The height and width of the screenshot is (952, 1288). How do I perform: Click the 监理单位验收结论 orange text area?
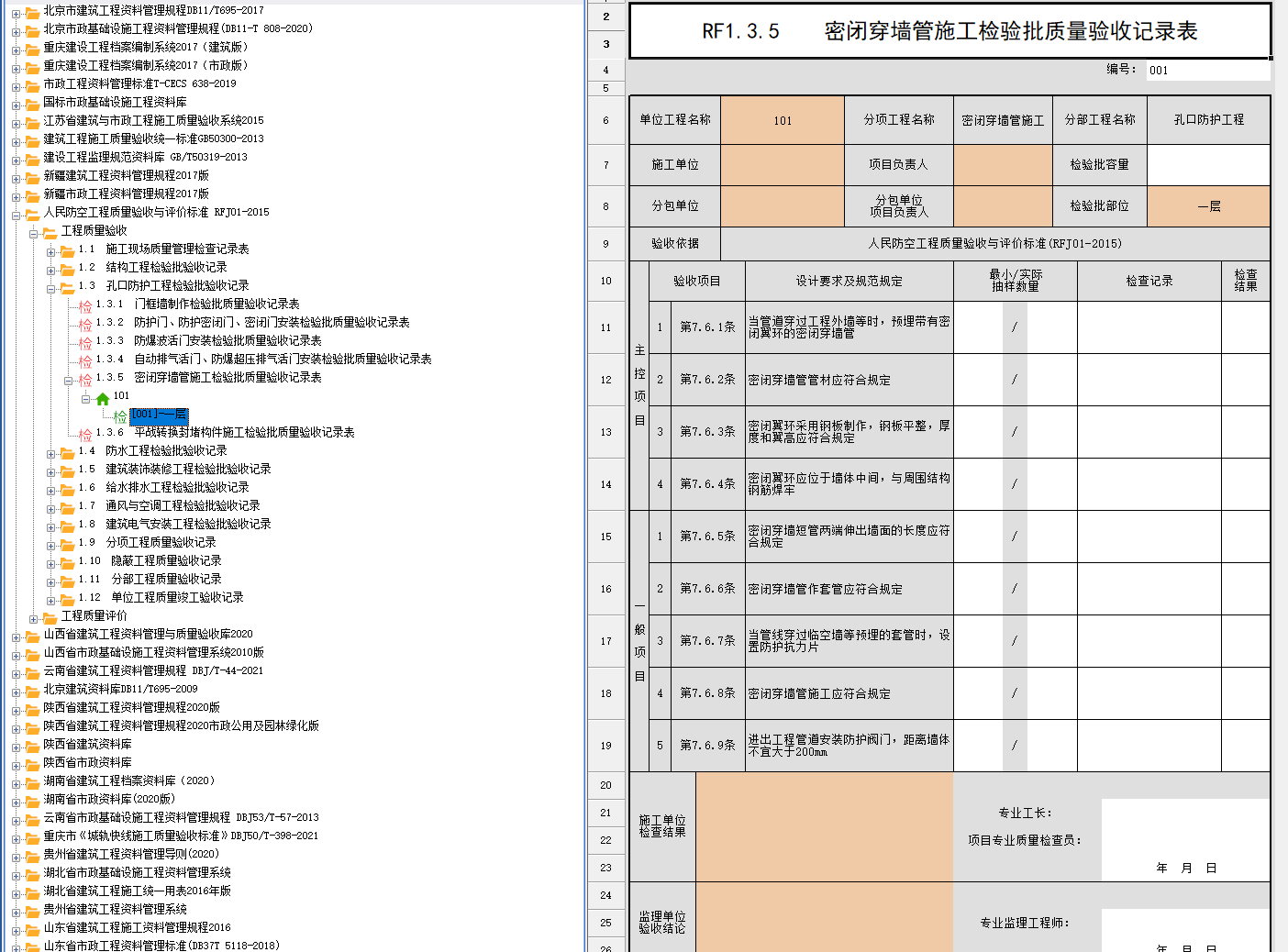click(x=825, y=917)
